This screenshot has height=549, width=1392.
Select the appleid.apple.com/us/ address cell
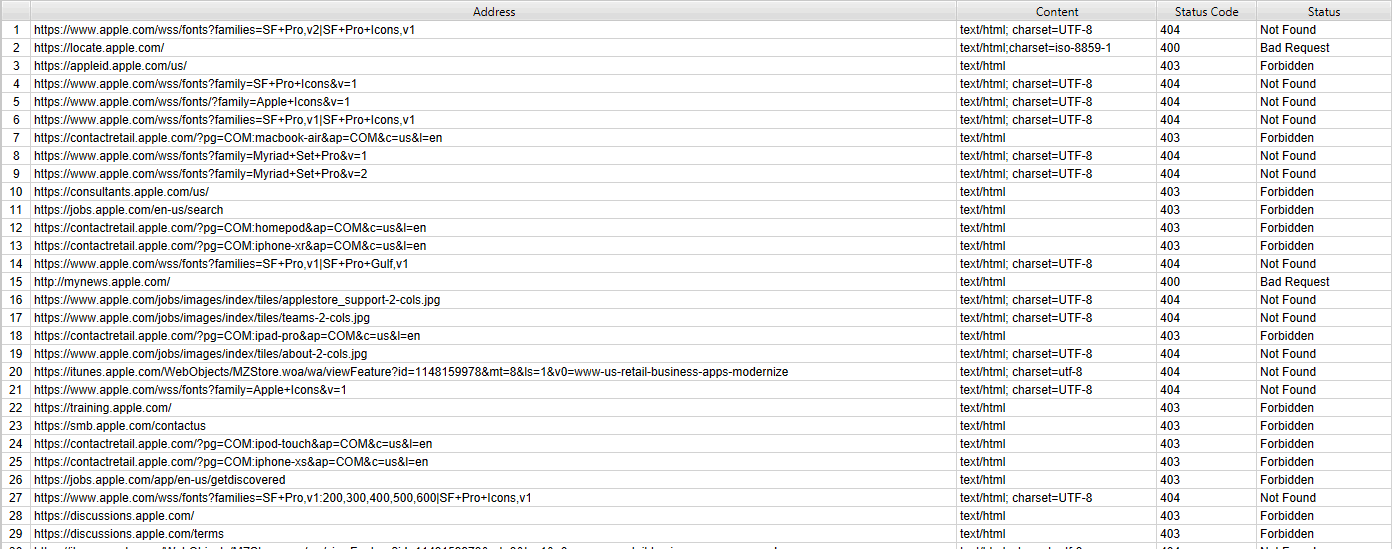pyautogui.click(x=110, y=66)
